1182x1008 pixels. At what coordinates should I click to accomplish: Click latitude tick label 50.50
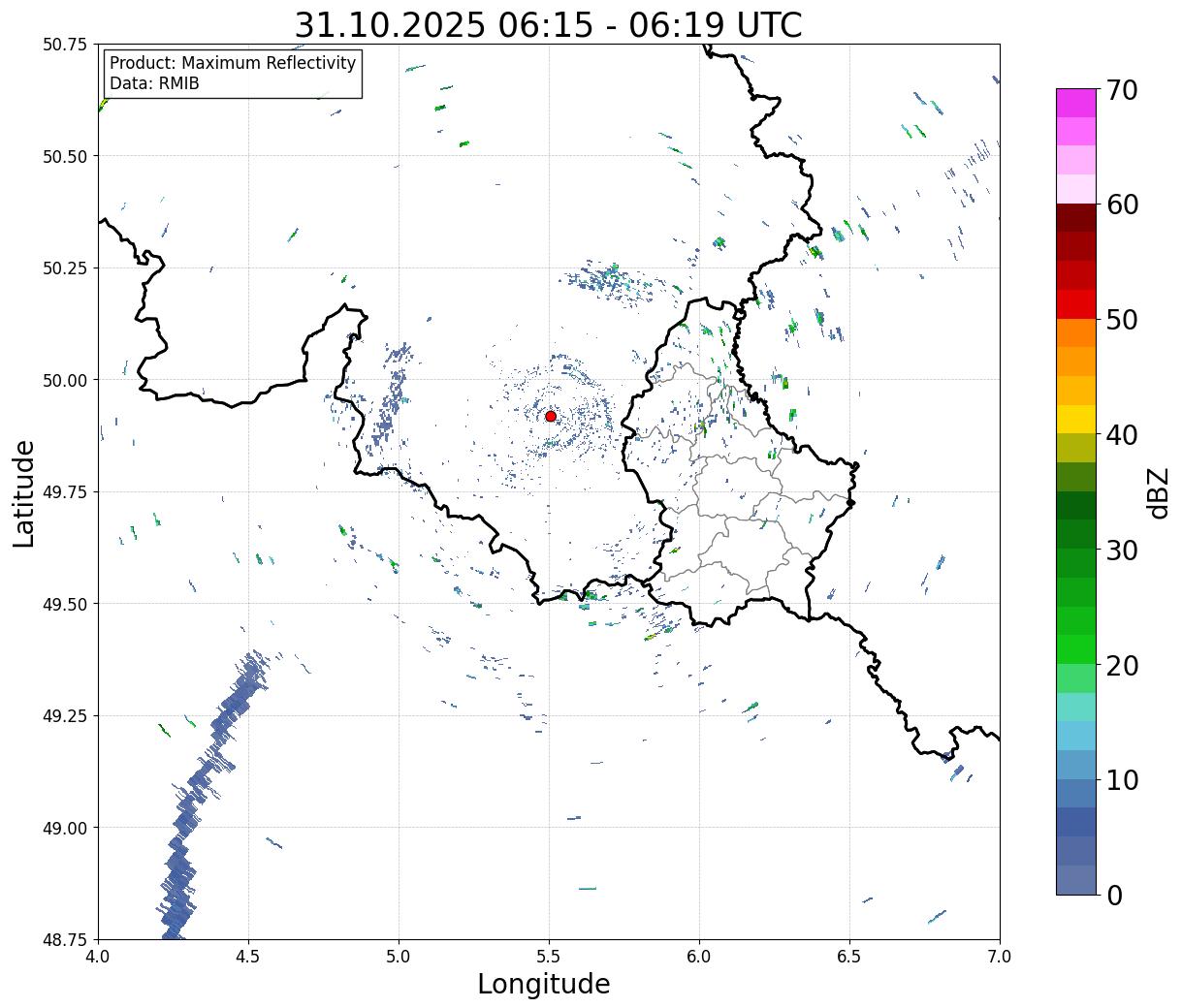point(64,156)
